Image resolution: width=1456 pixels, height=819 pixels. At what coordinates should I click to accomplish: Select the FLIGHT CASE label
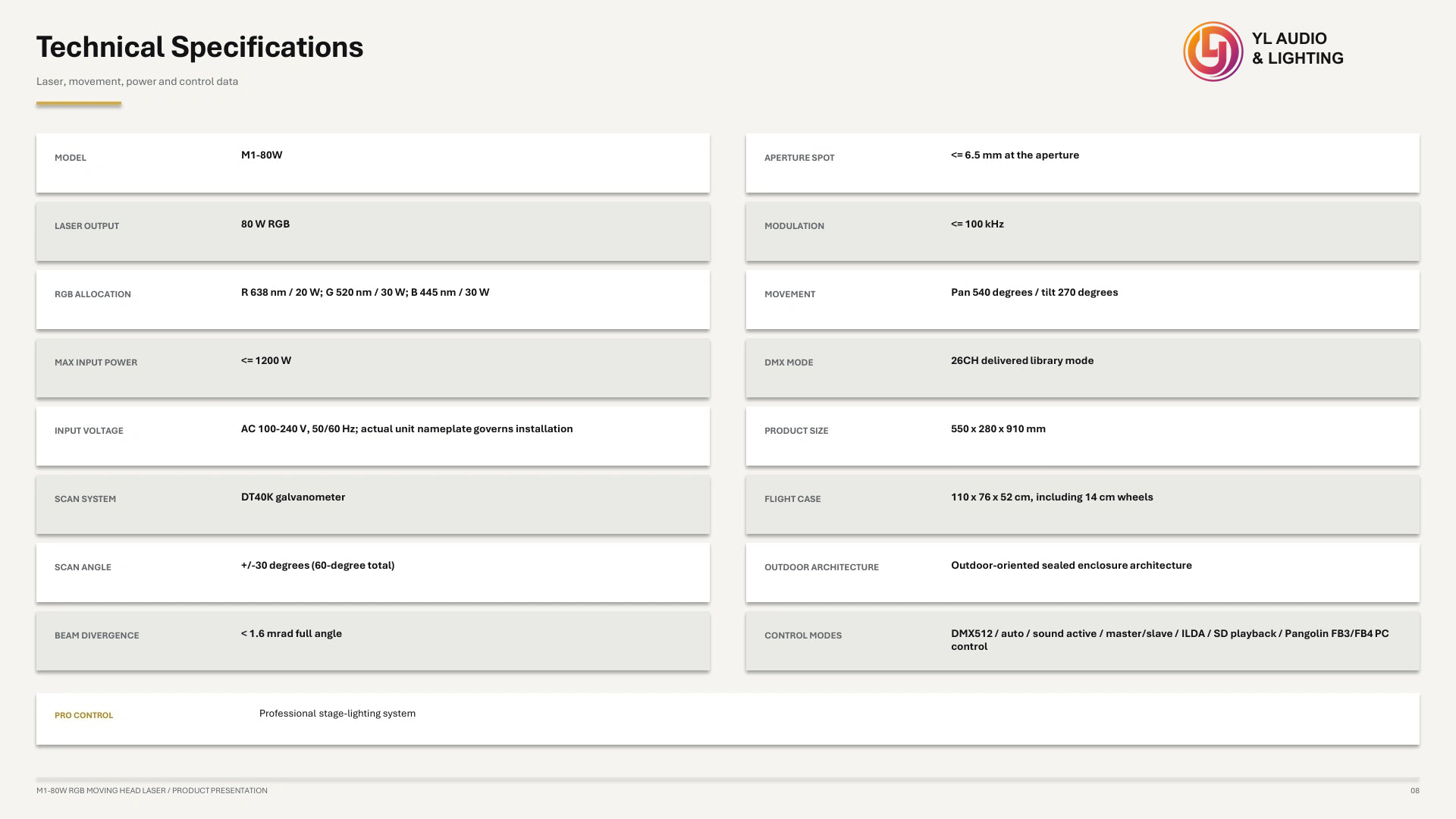coord(792,499)
